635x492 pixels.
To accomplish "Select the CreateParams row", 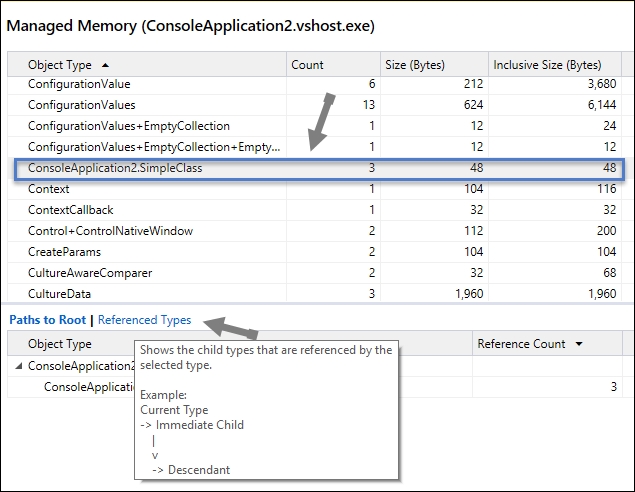I will coord(314,252).
